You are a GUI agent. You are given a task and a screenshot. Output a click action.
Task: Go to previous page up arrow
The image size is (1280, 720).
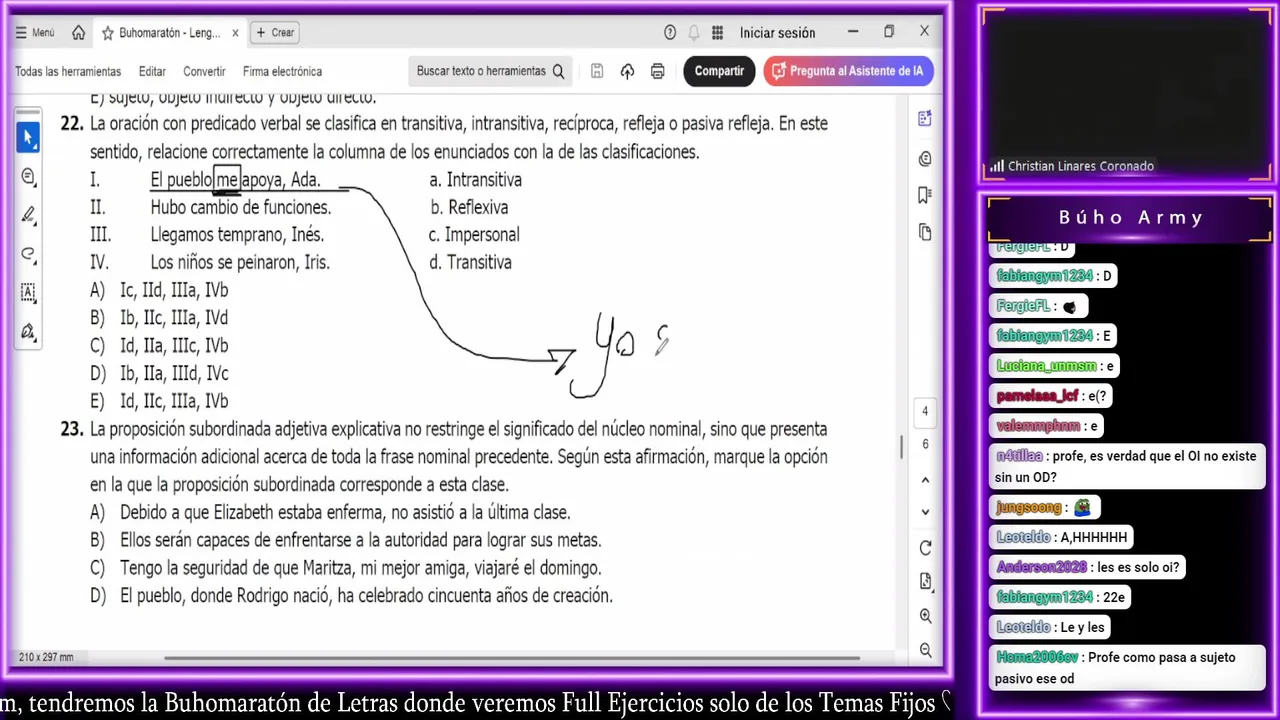[925, 479]
